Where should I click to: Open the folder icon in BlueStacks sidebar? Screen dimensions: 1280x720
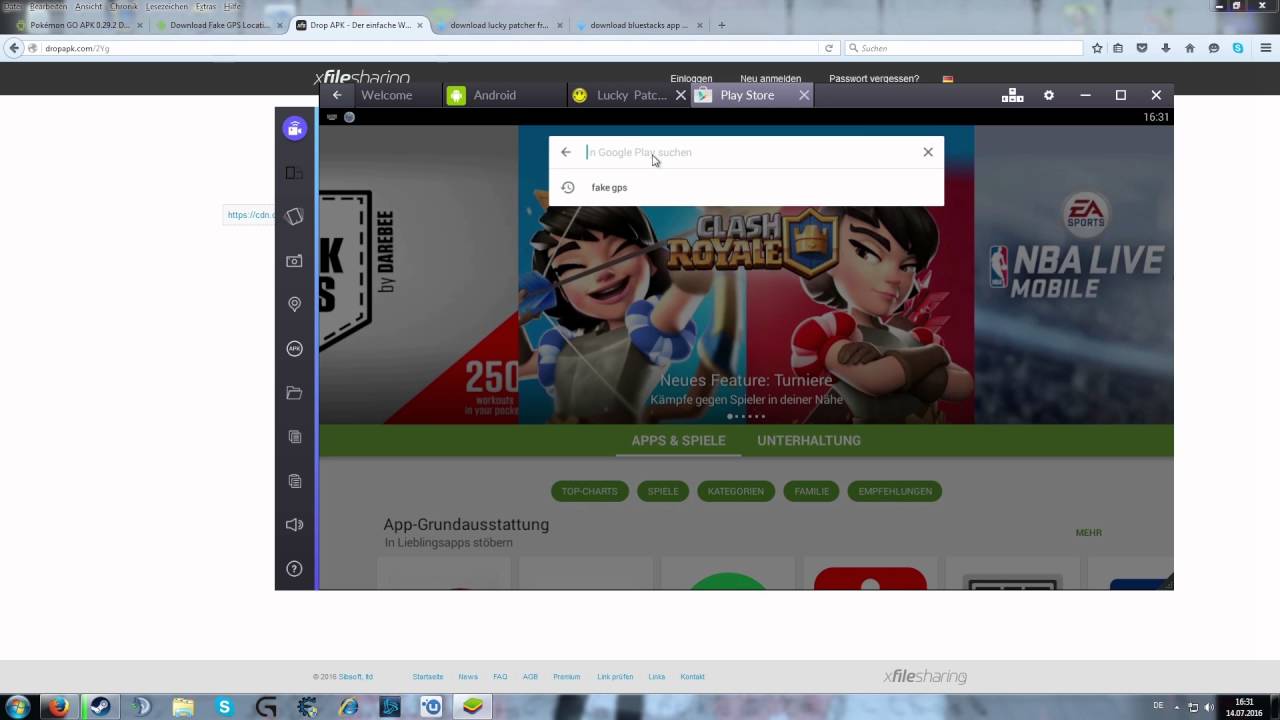coord(294,393)
